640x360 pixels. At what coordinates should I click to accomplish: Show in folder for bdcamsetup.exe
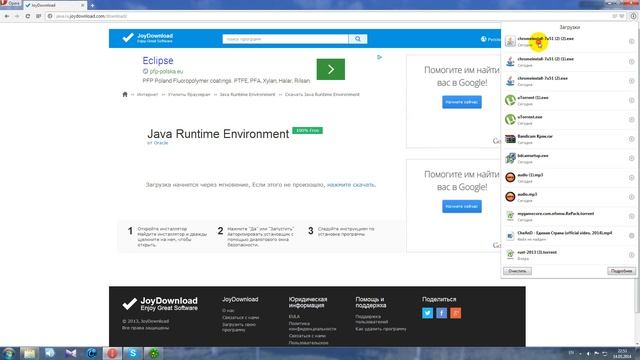(631, 158)
